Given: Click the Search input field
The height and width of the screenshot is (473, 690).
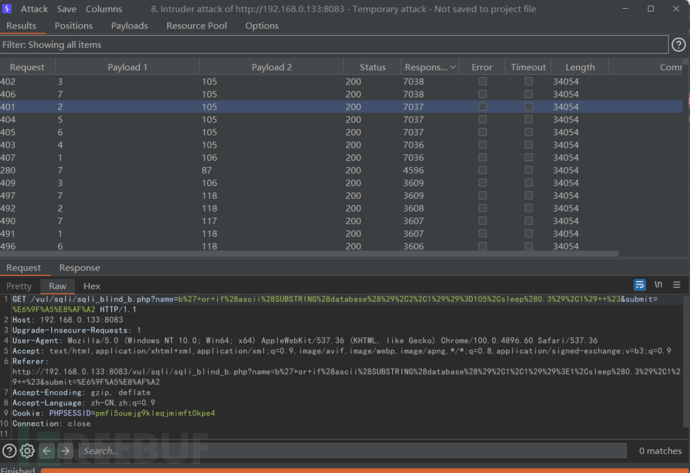Looking at the screenshot, I should pyautogui.click(x=352, y=451).
